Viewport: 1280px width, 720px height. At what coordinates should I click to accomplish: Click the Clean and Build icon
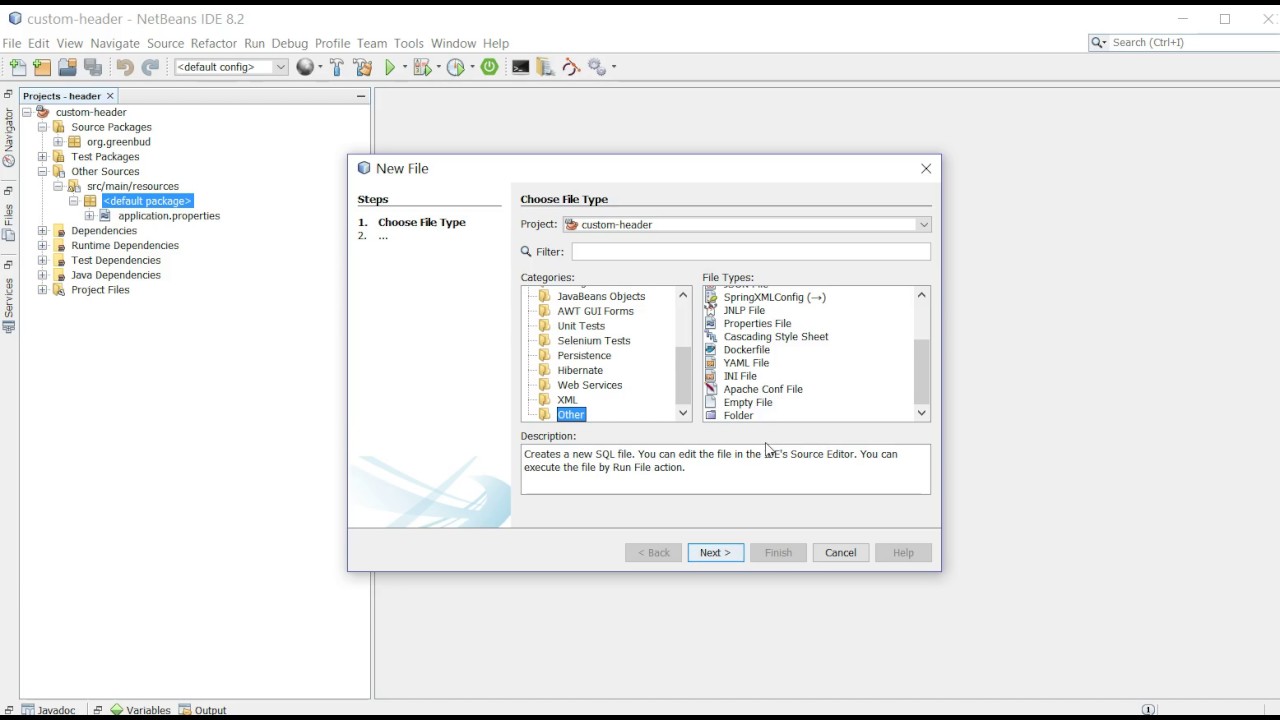tap(363, 67)
